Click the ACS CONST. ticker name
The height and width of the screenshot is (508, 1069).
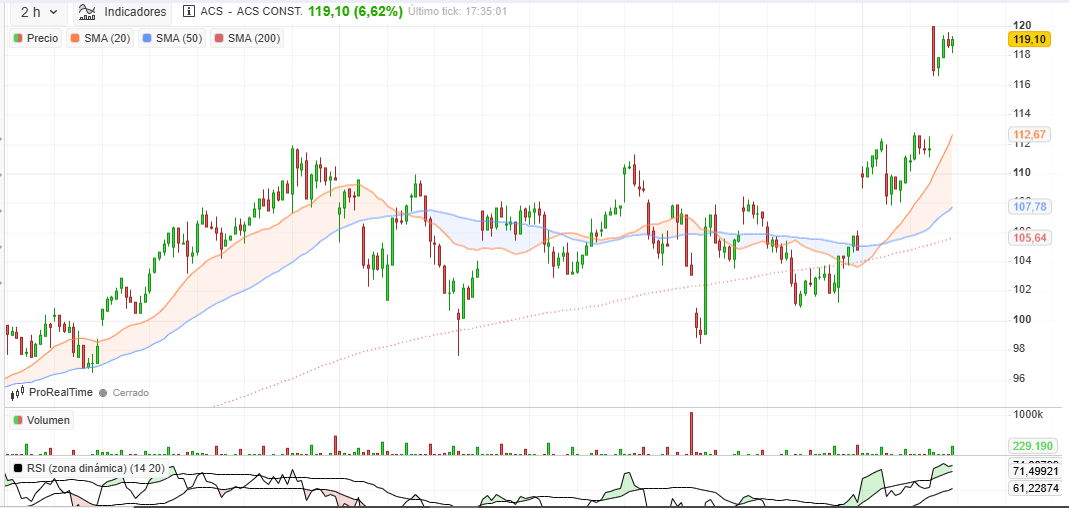(x=269, y=12)
